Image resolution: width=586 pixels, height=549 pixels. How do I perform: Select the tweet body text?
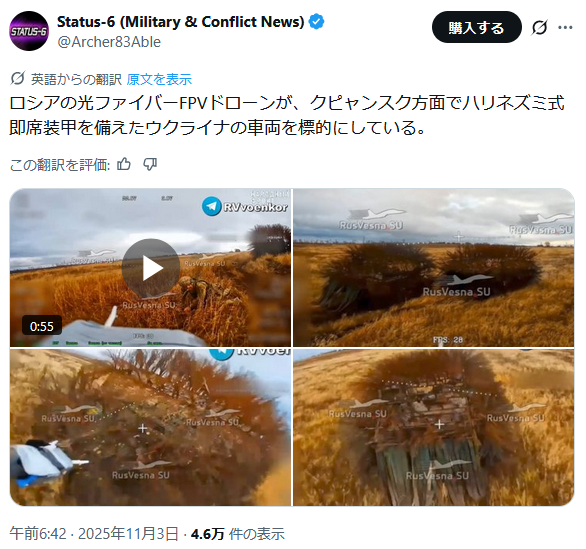(287, 115)
